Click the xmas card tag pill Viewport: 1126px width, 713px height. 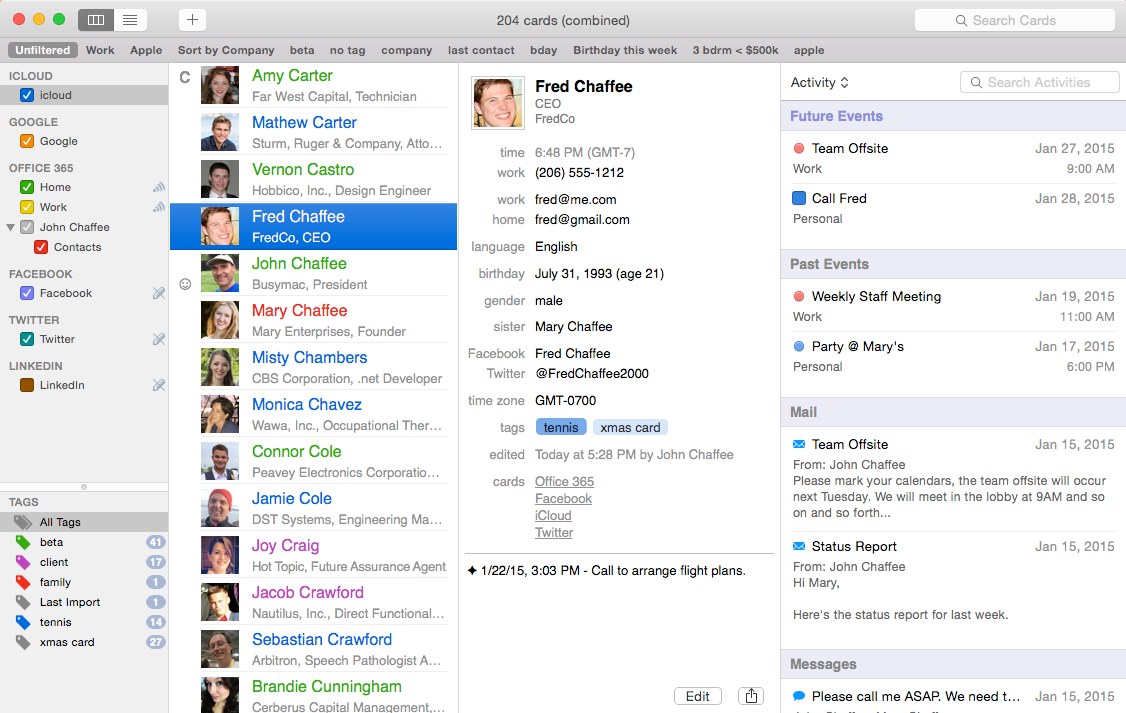tap(630, 427)
